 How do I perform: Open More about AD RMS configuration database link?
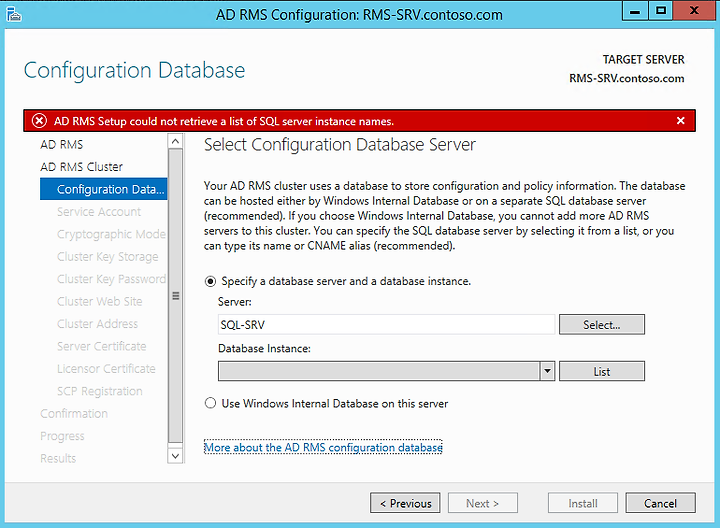pyautogui.click(x=323, y=447)
